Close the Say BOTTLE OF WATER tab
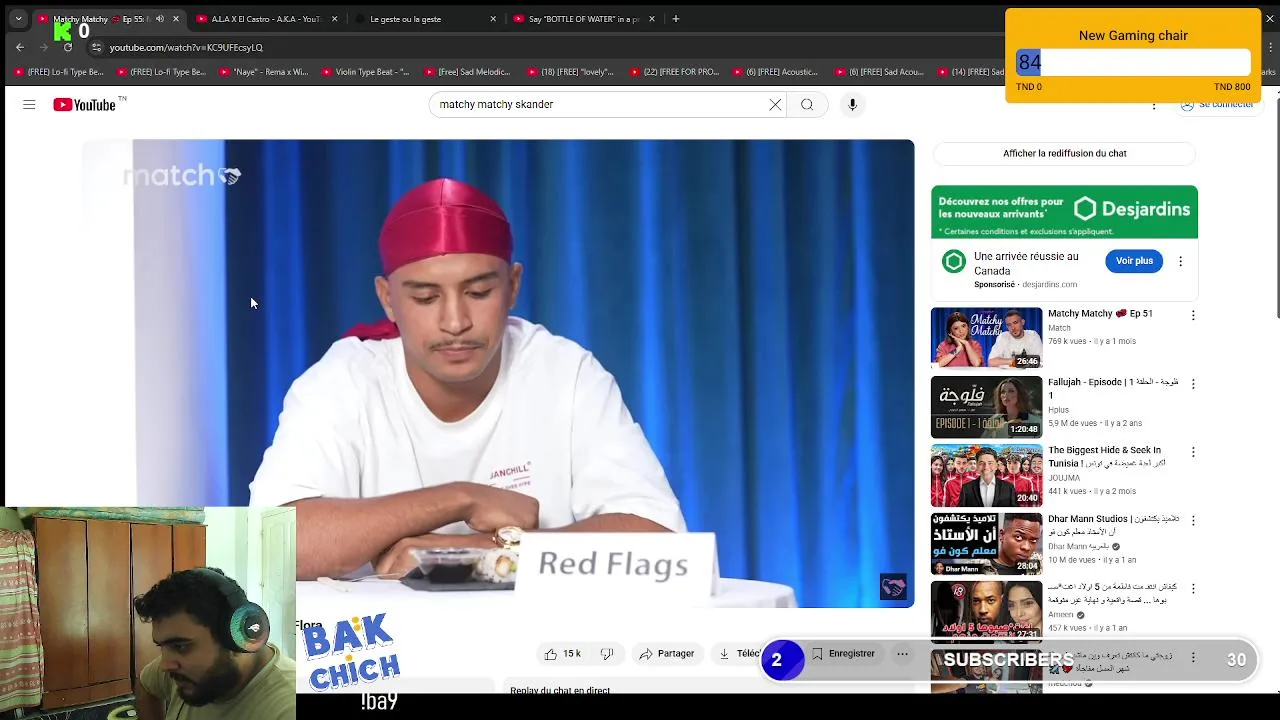 coord(652,19)
